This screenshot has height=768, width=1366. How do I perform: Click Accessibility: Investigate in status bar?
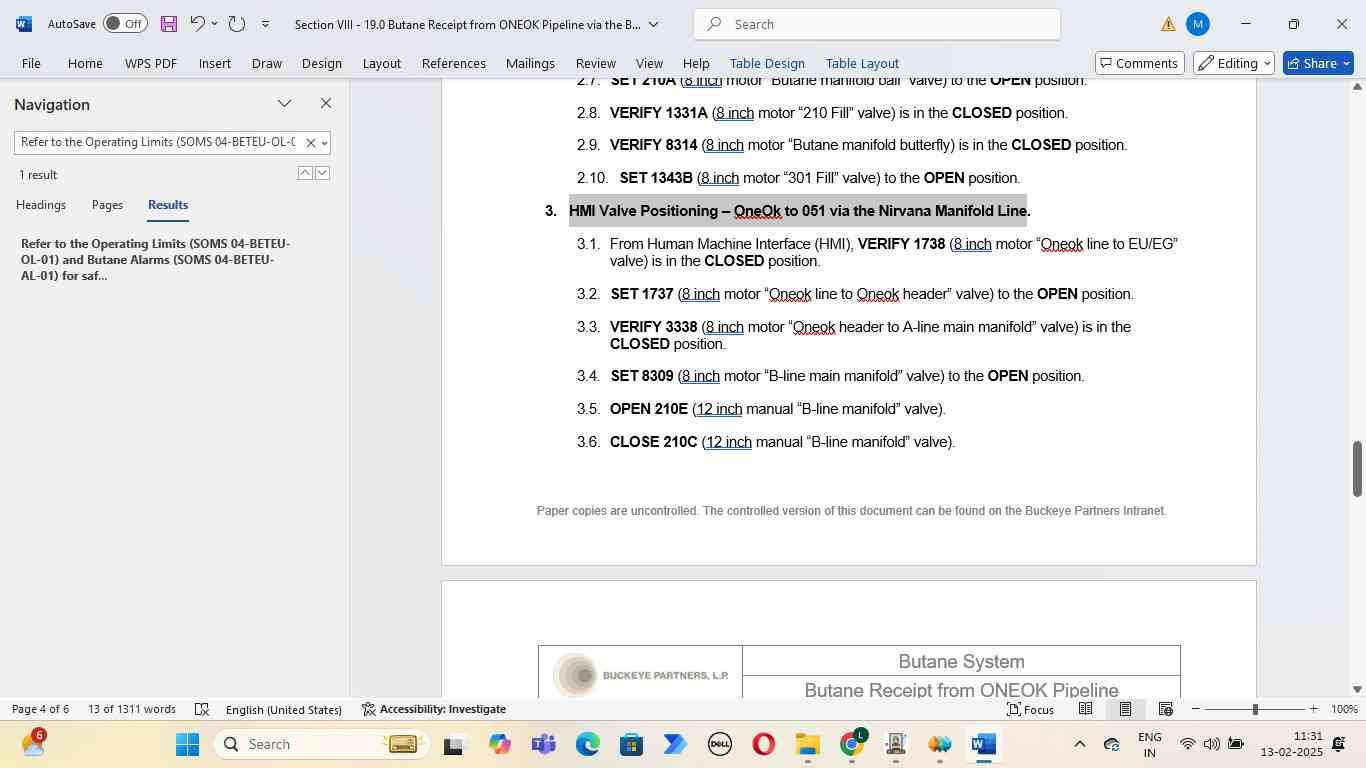coord(434,709)
